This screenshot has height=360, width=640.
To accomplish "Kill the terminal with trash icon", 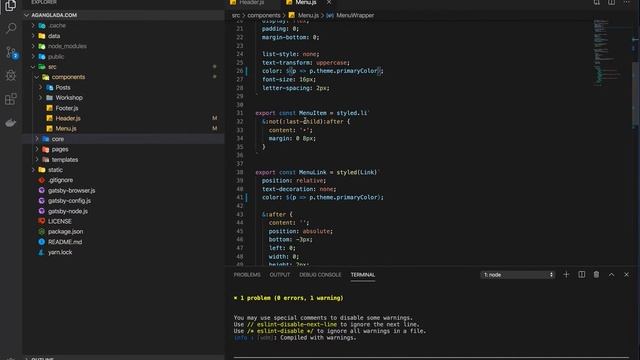I will pyautogui.click(x=596, y=275).
